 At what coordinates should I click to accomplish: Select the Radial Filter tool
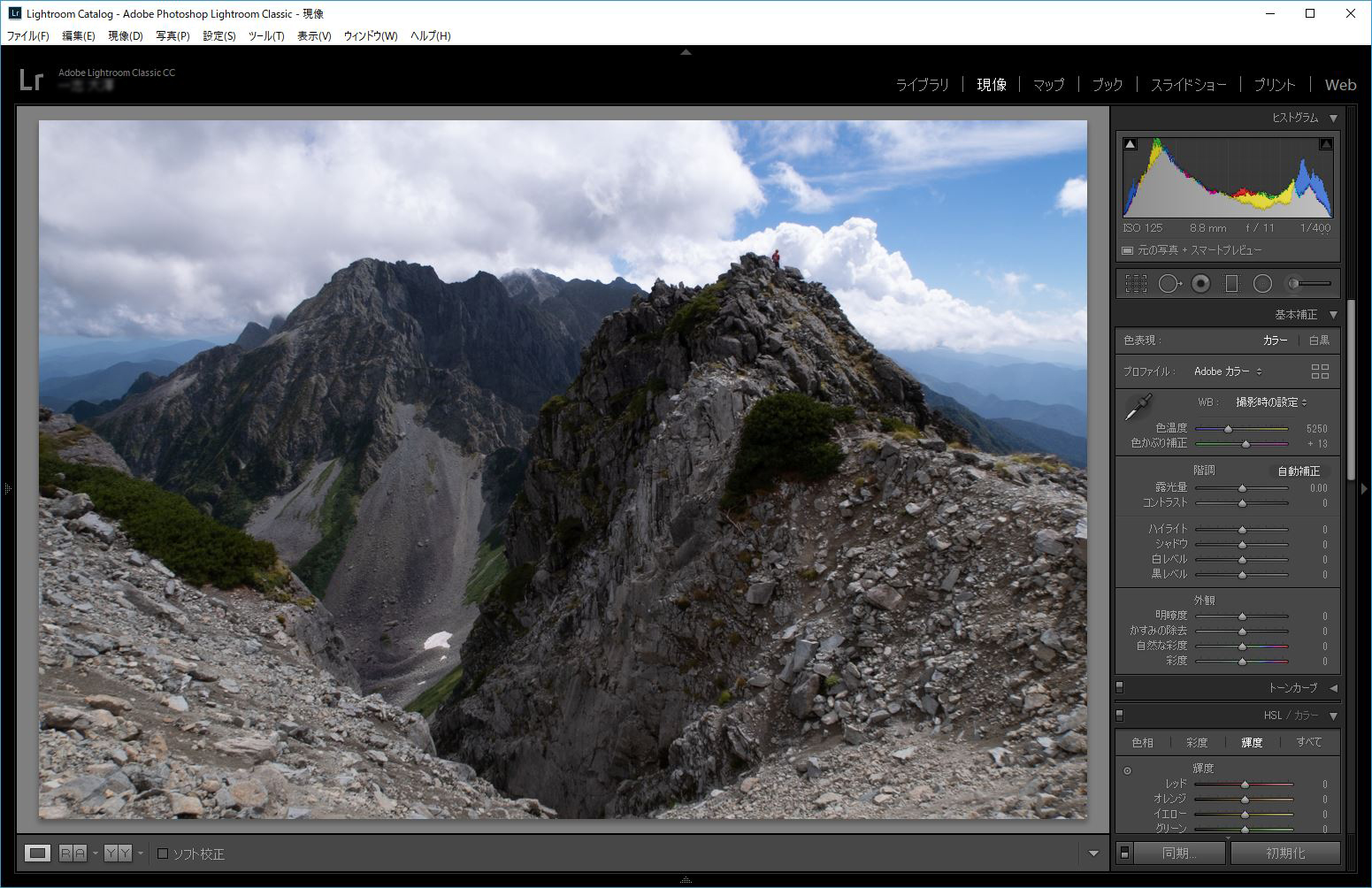point(1262,283)
